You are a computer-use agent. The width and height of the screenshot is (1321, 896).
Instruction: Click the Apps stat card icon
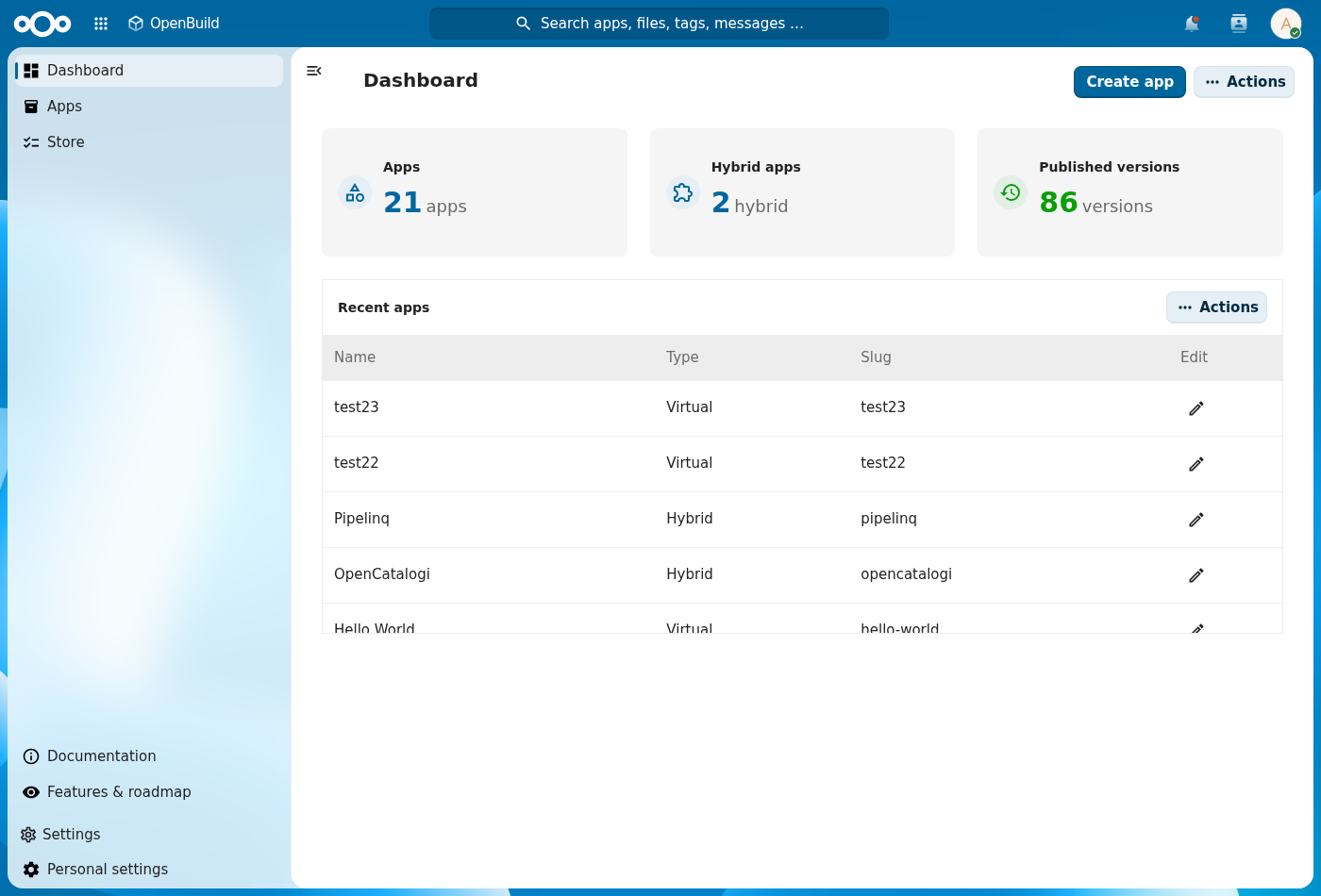pyautogui.click(x=355, y=192)
